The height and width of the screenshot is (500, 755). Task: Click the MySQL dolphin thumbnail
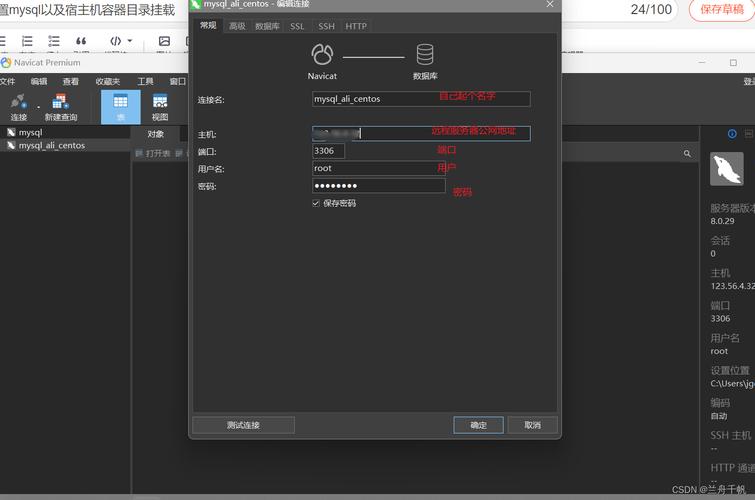pyautogui.click(x=727, y=169)
